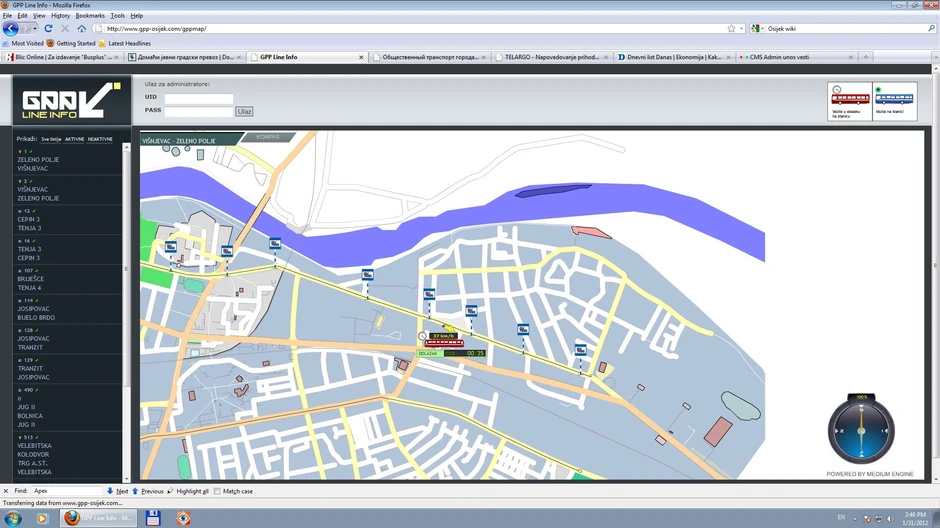Viewport: 940px width, 528px height.
Task: Open the search engine dropdown arrow
Action: coord(763,29)
